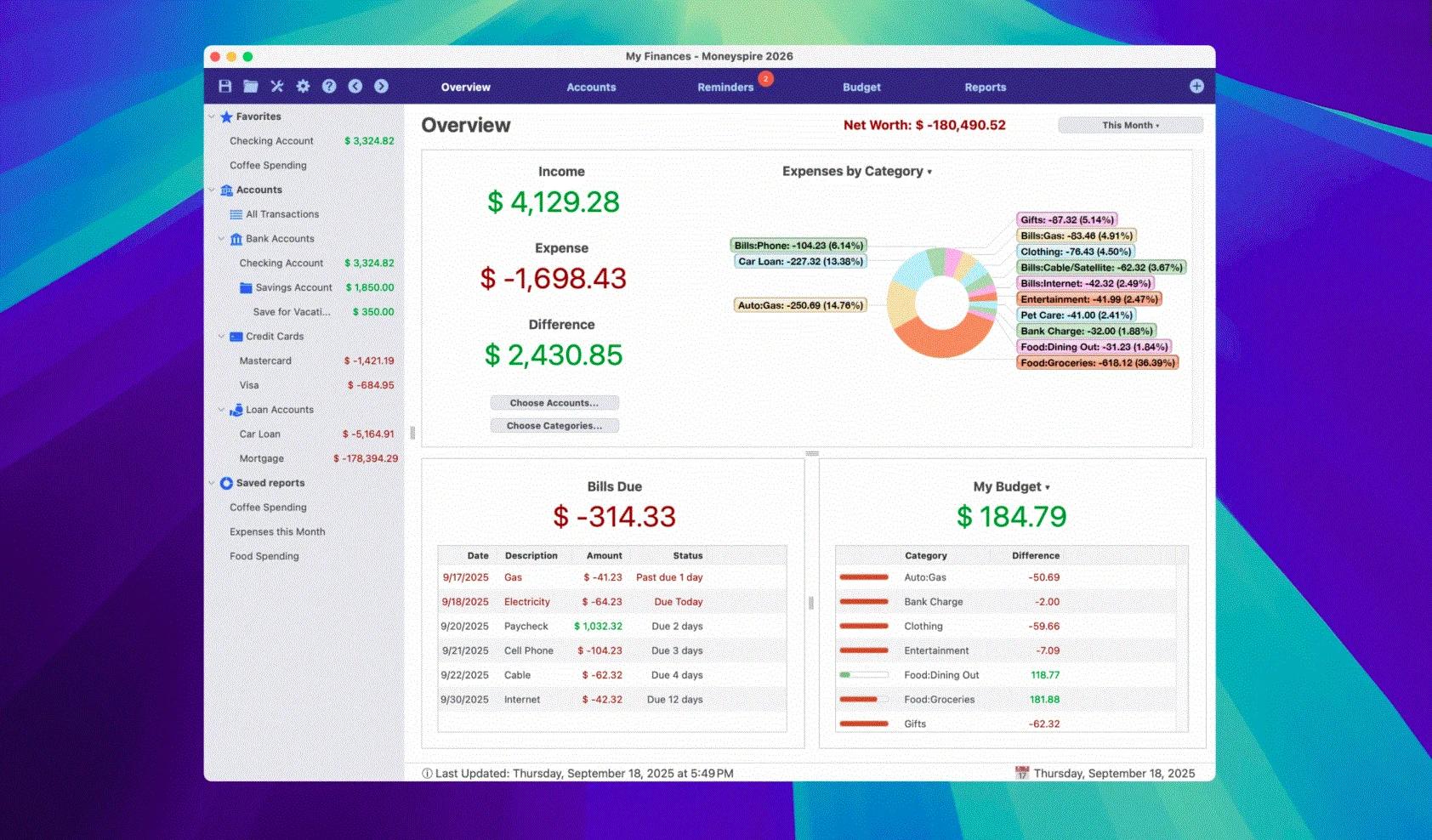The width and height of the screenshot is (1432, 840).
Task: Click the Status column header
Action: [688, 555]
